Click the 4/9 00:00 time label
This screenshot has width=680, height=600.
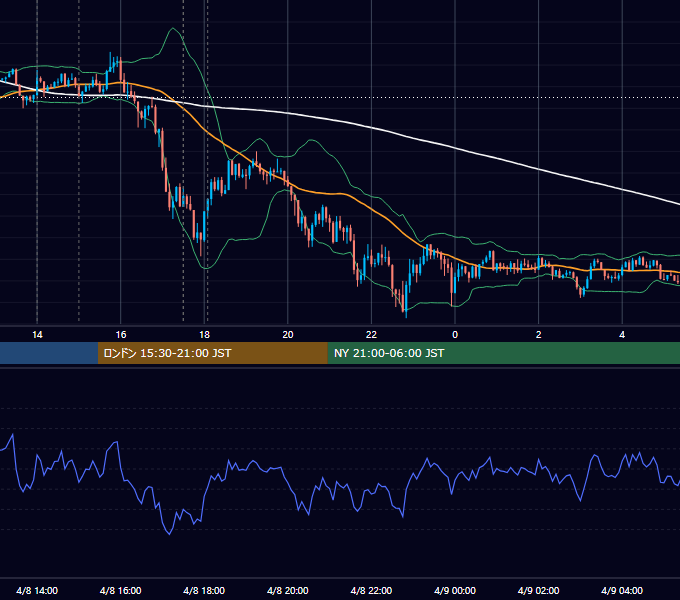(455, 590)
